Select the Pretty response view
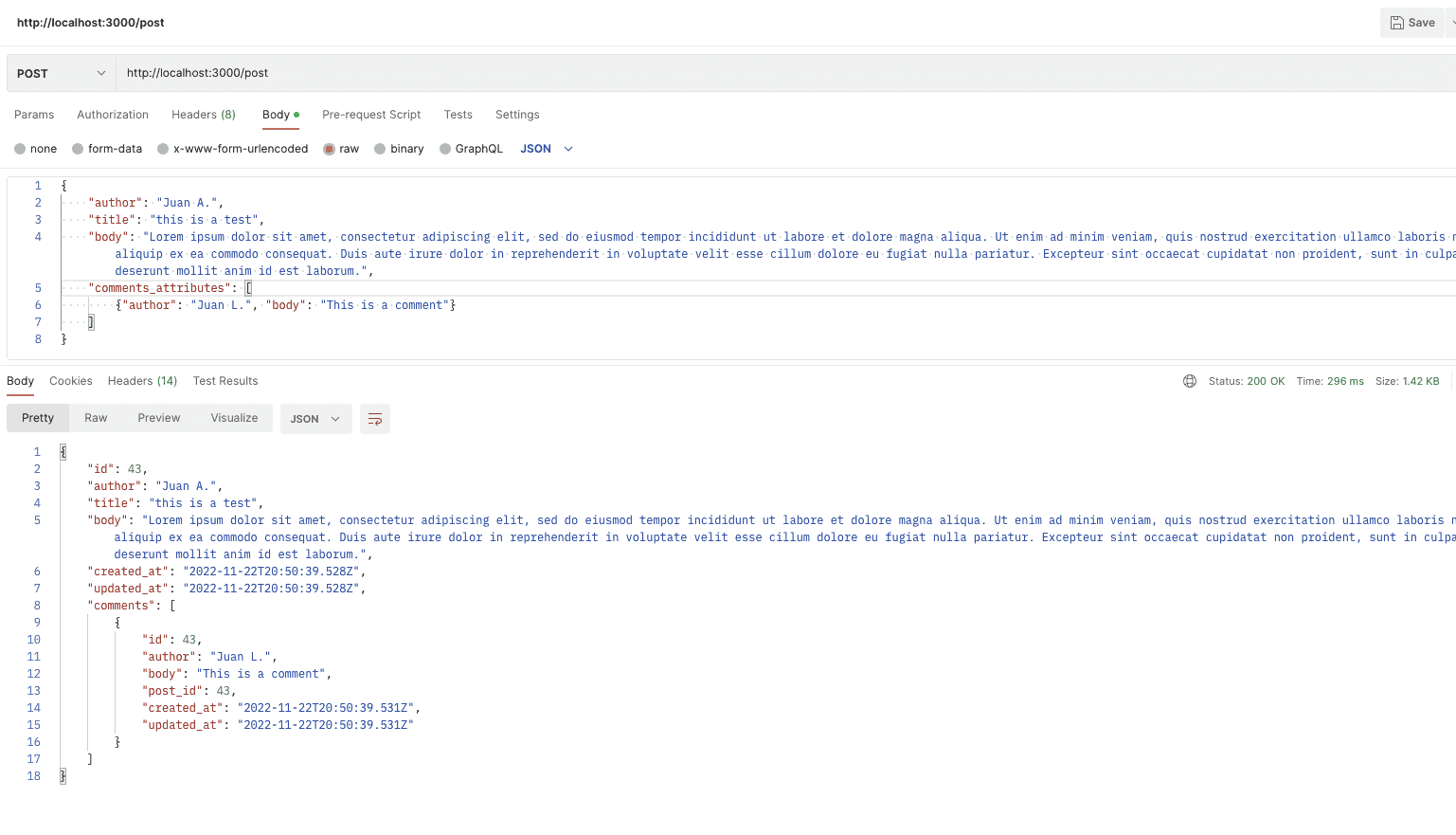This screenshot has width=1456, height=835. 38,418
